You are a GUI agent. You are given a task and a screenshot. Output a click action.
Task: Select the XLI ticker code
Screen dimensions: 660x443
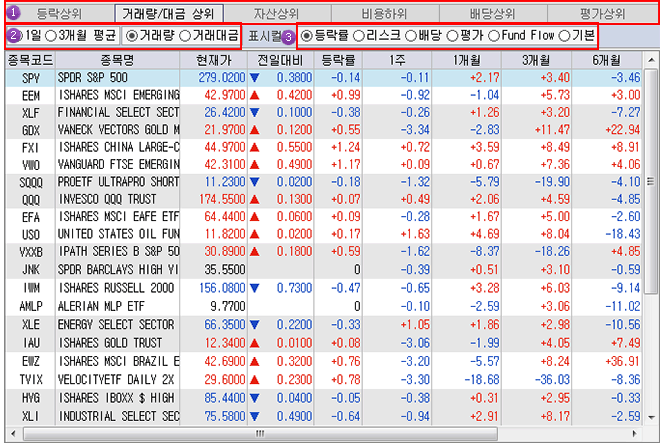[31, 416]
